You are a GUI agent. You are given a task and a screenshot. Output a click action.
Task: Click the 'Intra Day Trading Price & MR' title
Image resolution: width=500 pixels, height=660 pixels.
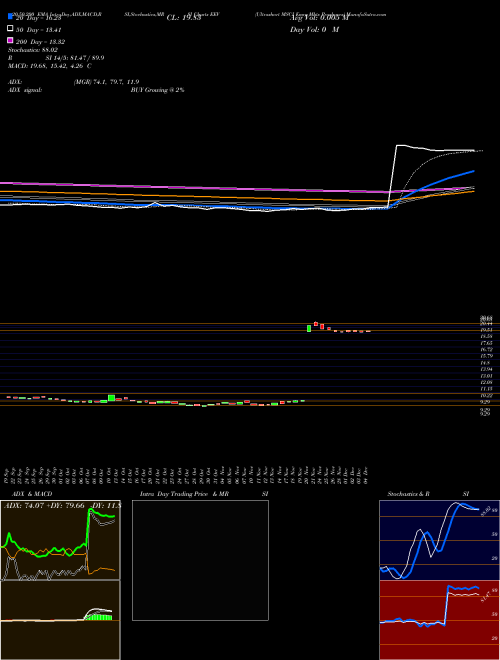[184, 494]
